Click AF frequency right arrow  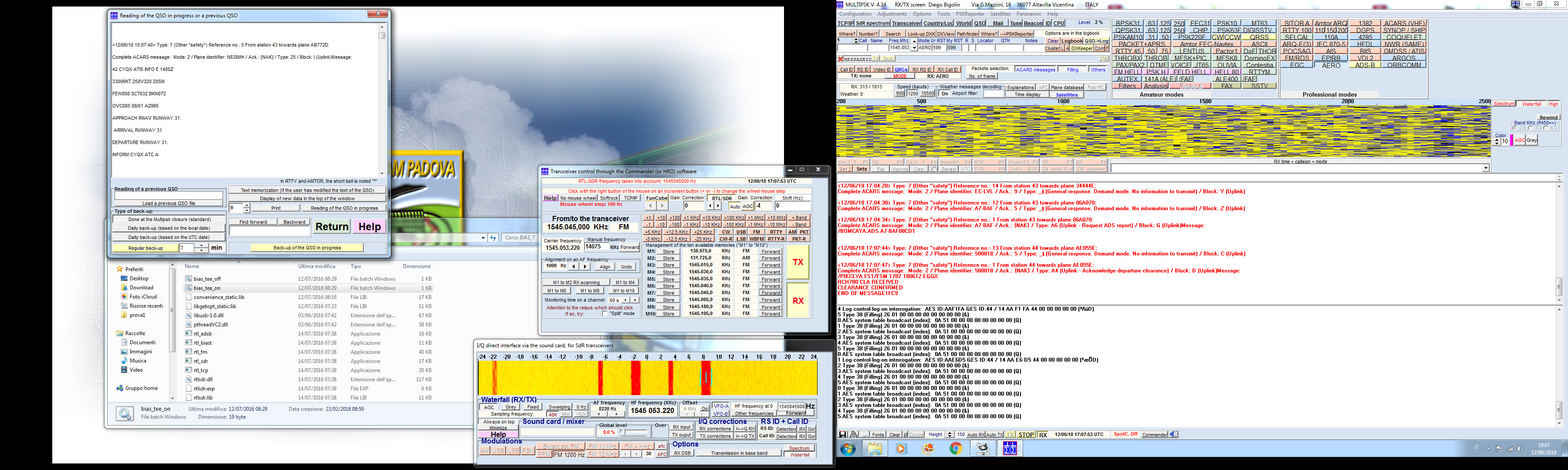click(617, 414)
